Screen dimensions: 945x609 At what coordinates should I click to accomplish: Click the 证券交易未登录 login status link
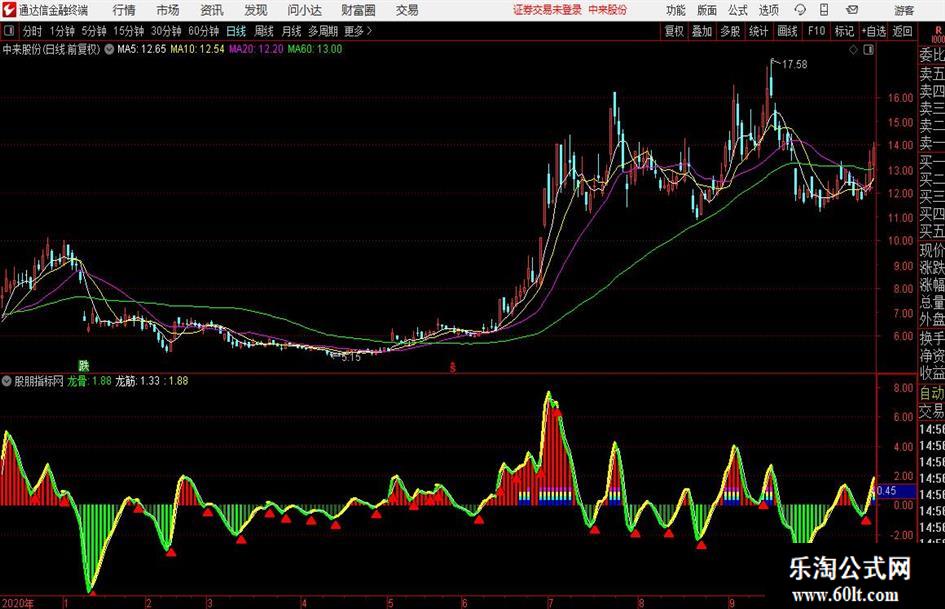[x=547, y=10]
